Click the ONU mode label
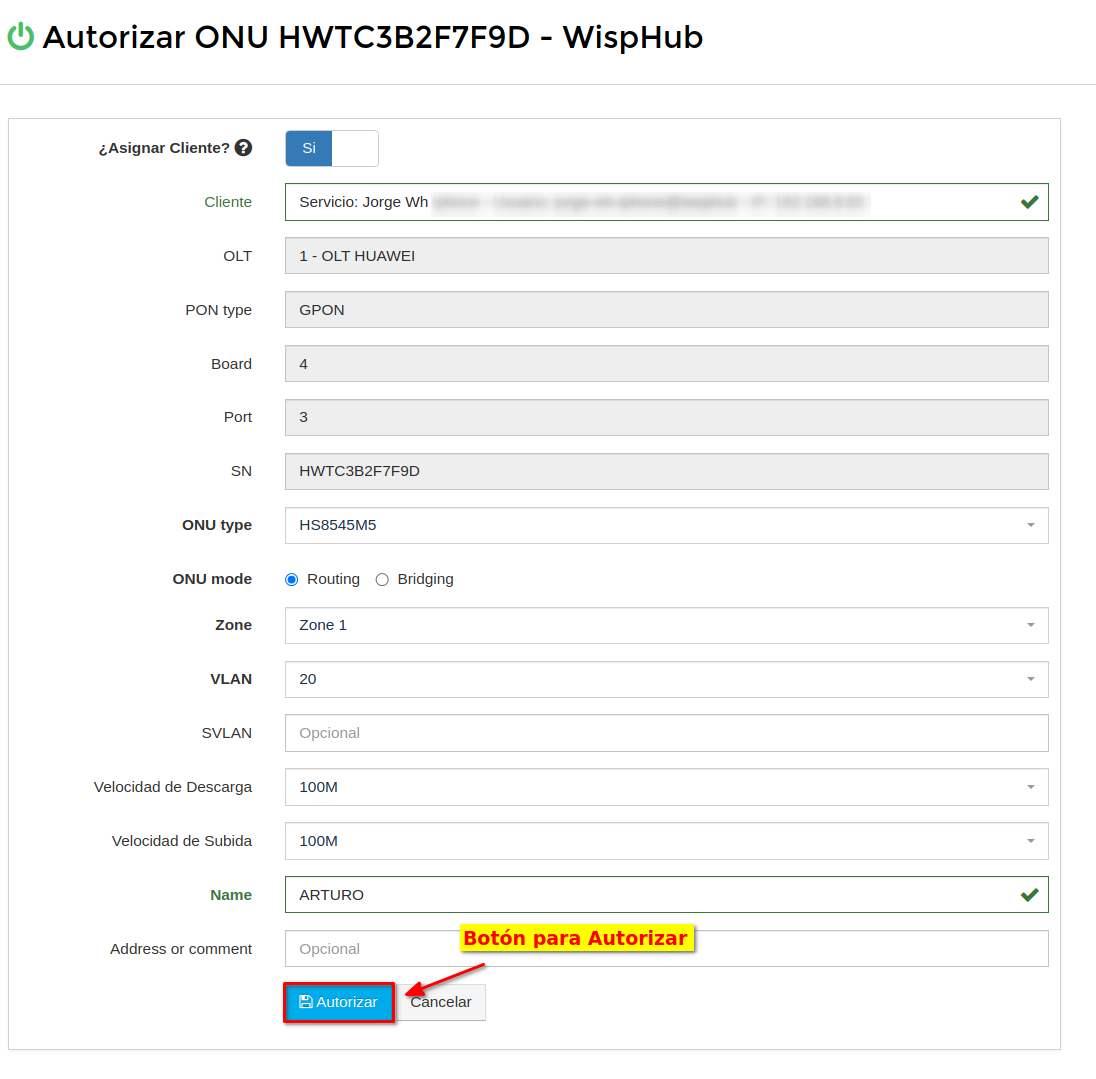 (x=212, y=579)
